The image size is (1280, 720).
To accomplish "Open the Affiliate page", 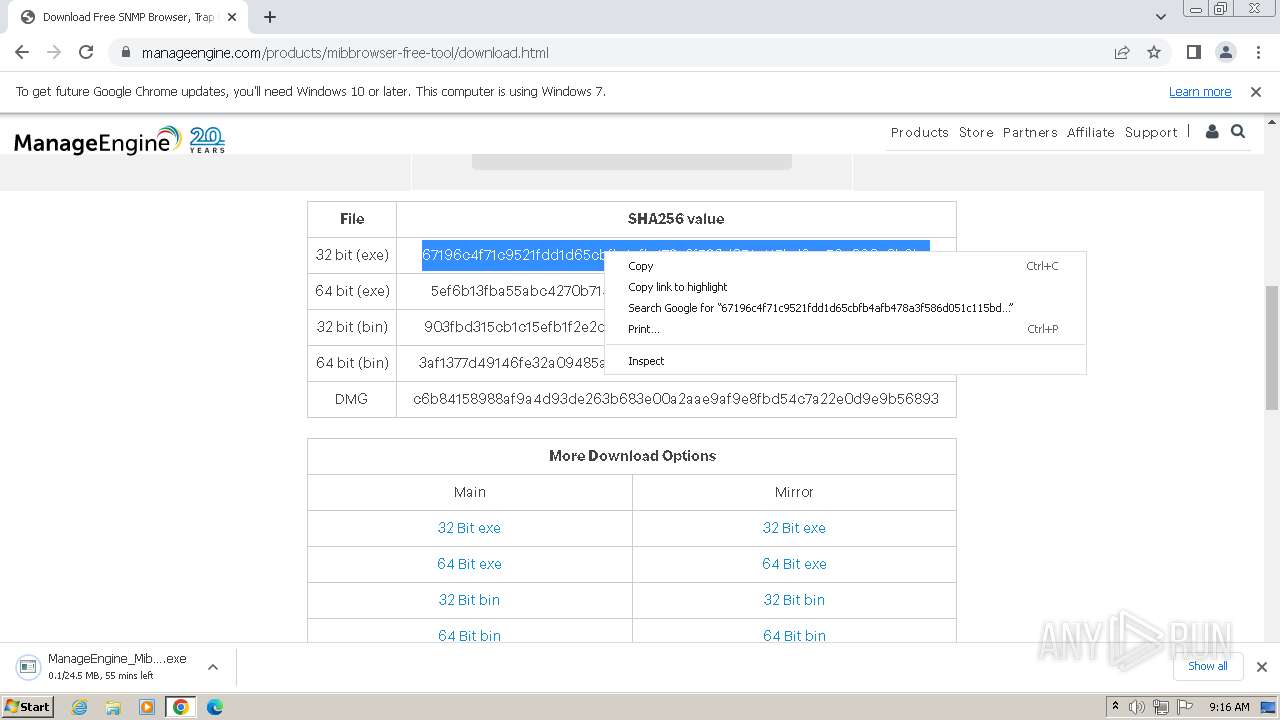I will [x=1091, y=132].
